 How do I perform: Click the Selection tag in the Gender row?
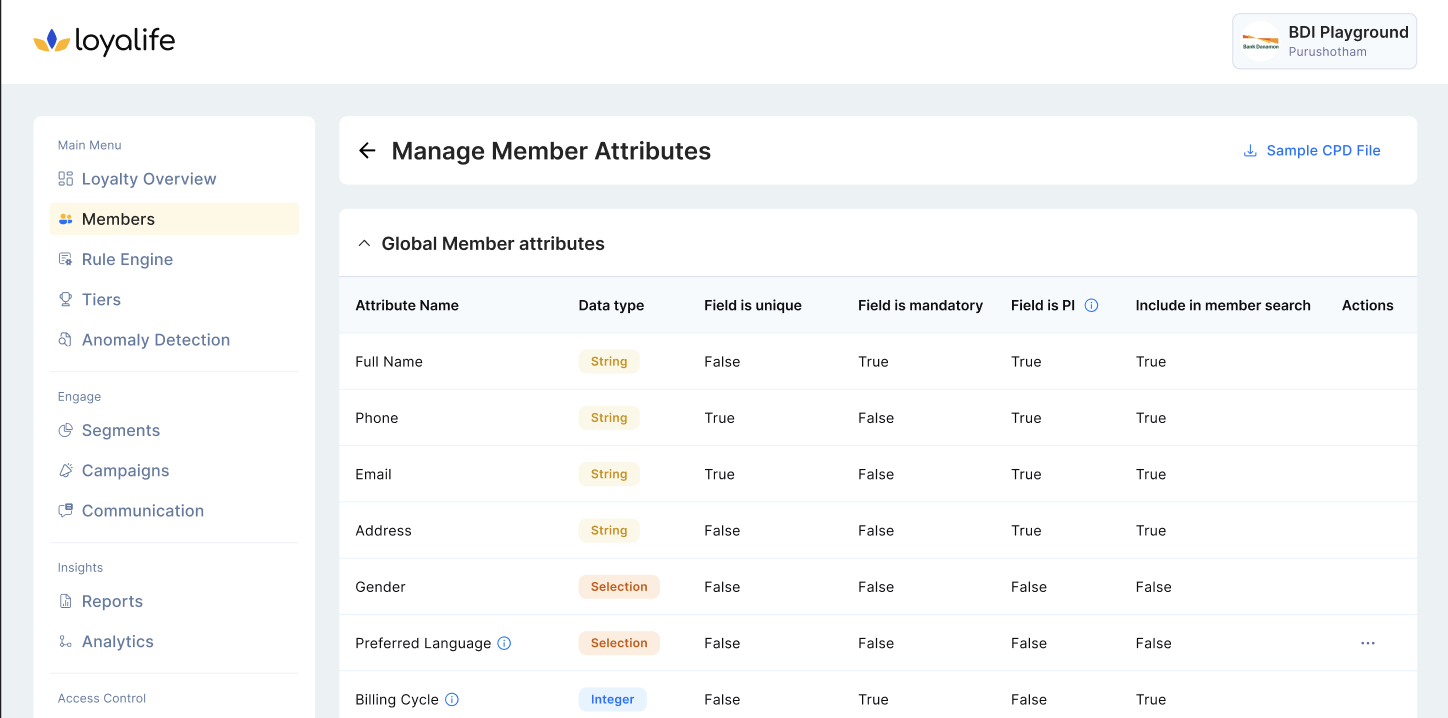pos(619,587)
